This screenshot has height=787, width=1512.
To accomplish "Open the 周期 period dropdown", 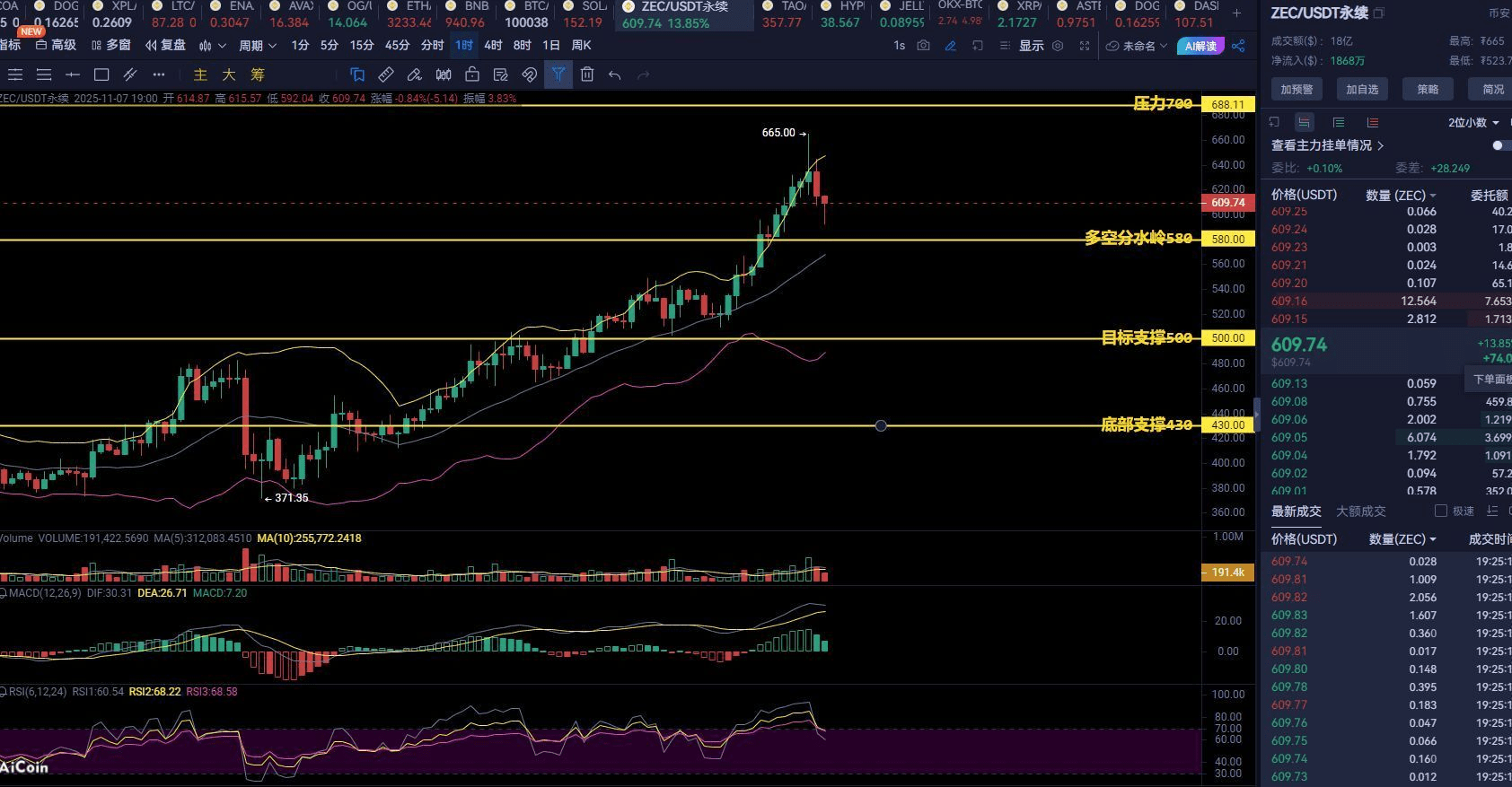I will [257, 45].
